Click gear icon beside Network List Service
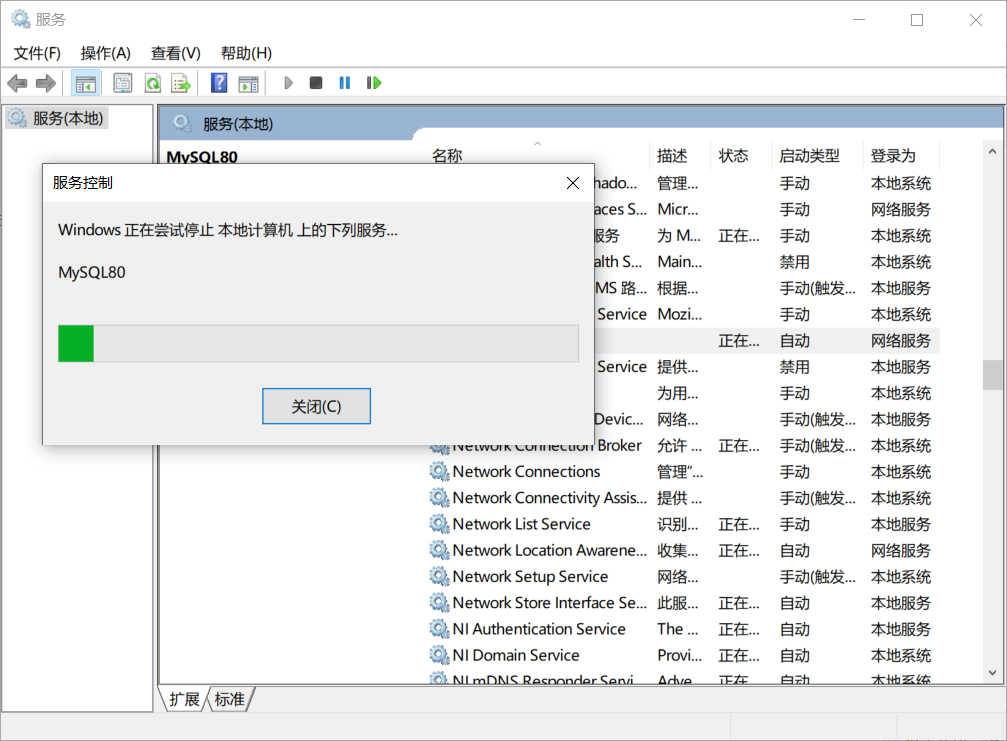 [x=439, y=525]
